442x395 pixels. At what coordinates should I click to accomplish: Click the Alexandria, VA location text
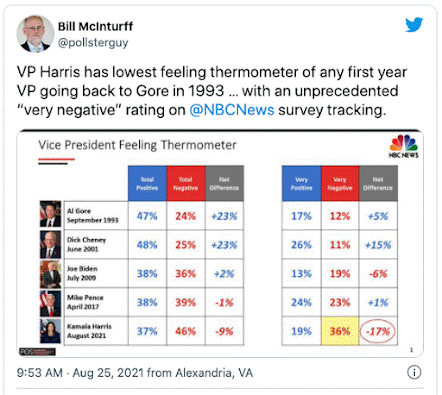[x=214, y=372]
